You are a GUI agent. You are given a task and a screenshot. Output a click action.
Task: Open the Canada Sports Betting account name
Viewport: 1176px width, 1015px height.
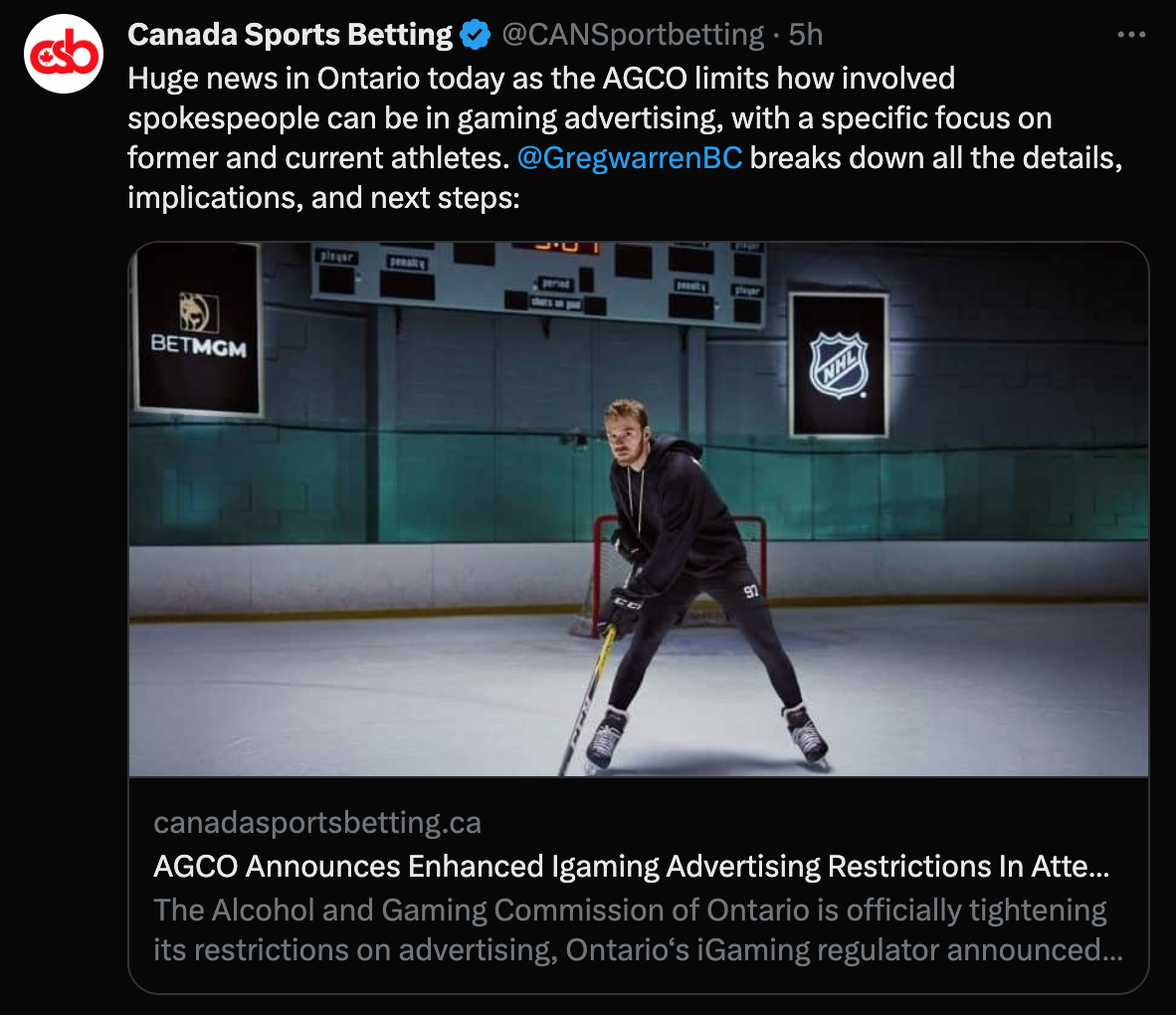coord(290,35)
